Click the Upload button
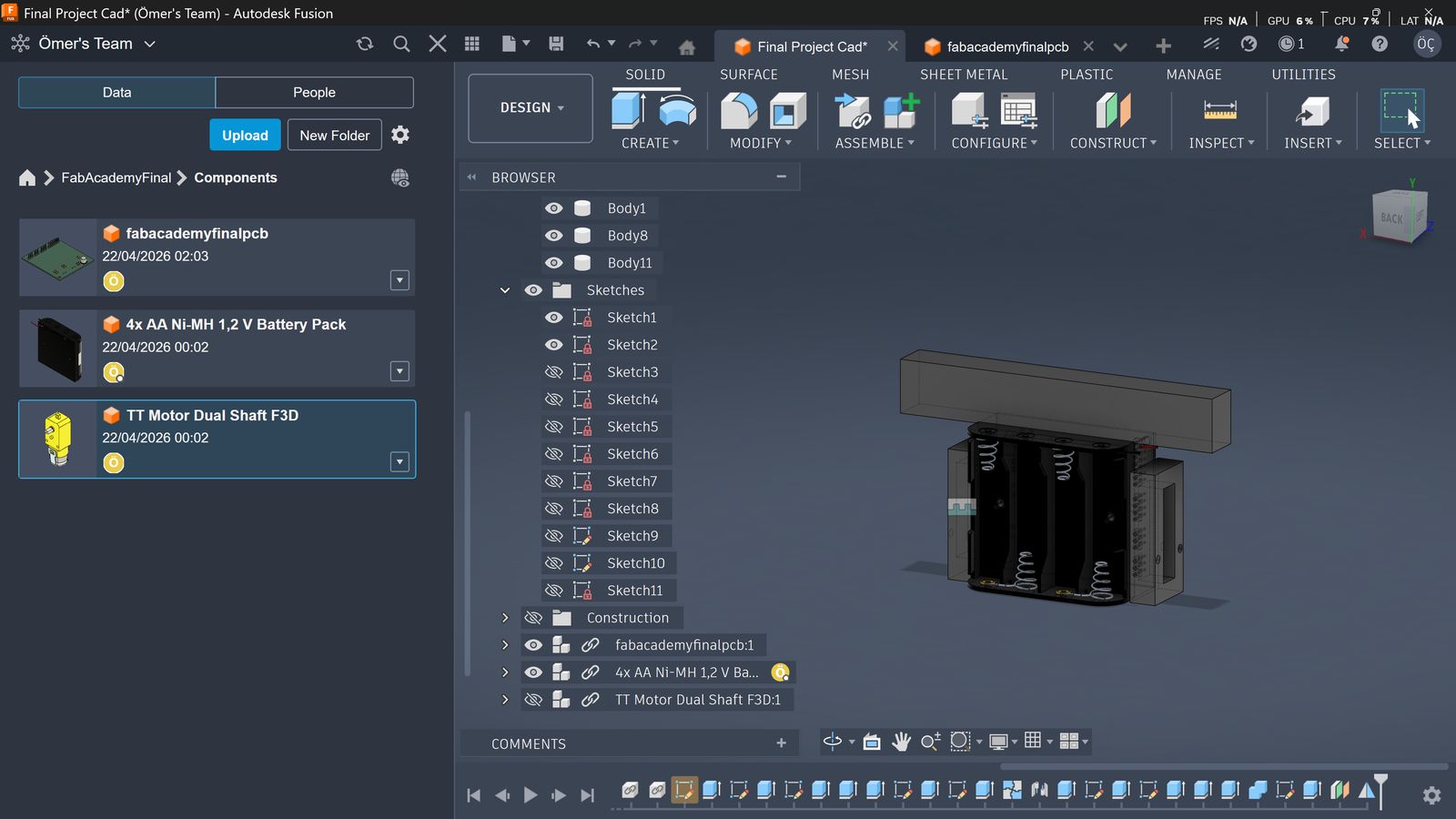Image resolution: width=1456 pixels, height=819 pixels. 245,135
